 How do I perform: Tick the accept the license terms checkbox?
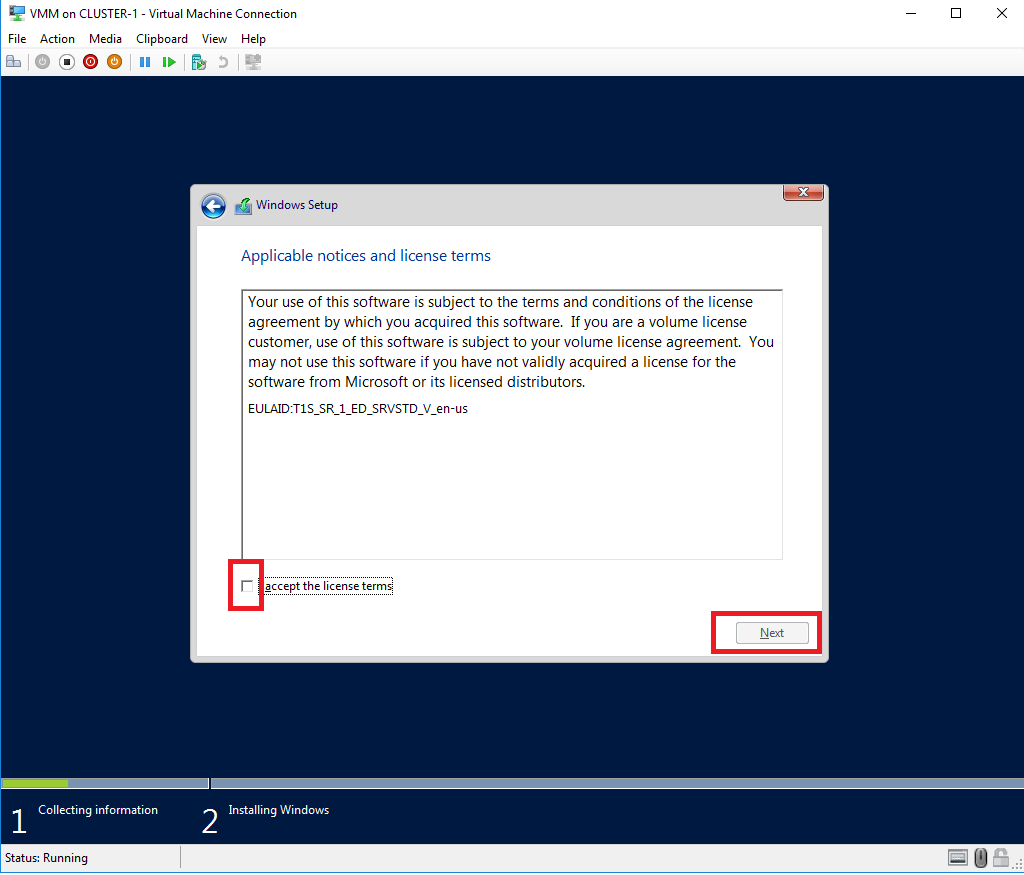point(247,586)
